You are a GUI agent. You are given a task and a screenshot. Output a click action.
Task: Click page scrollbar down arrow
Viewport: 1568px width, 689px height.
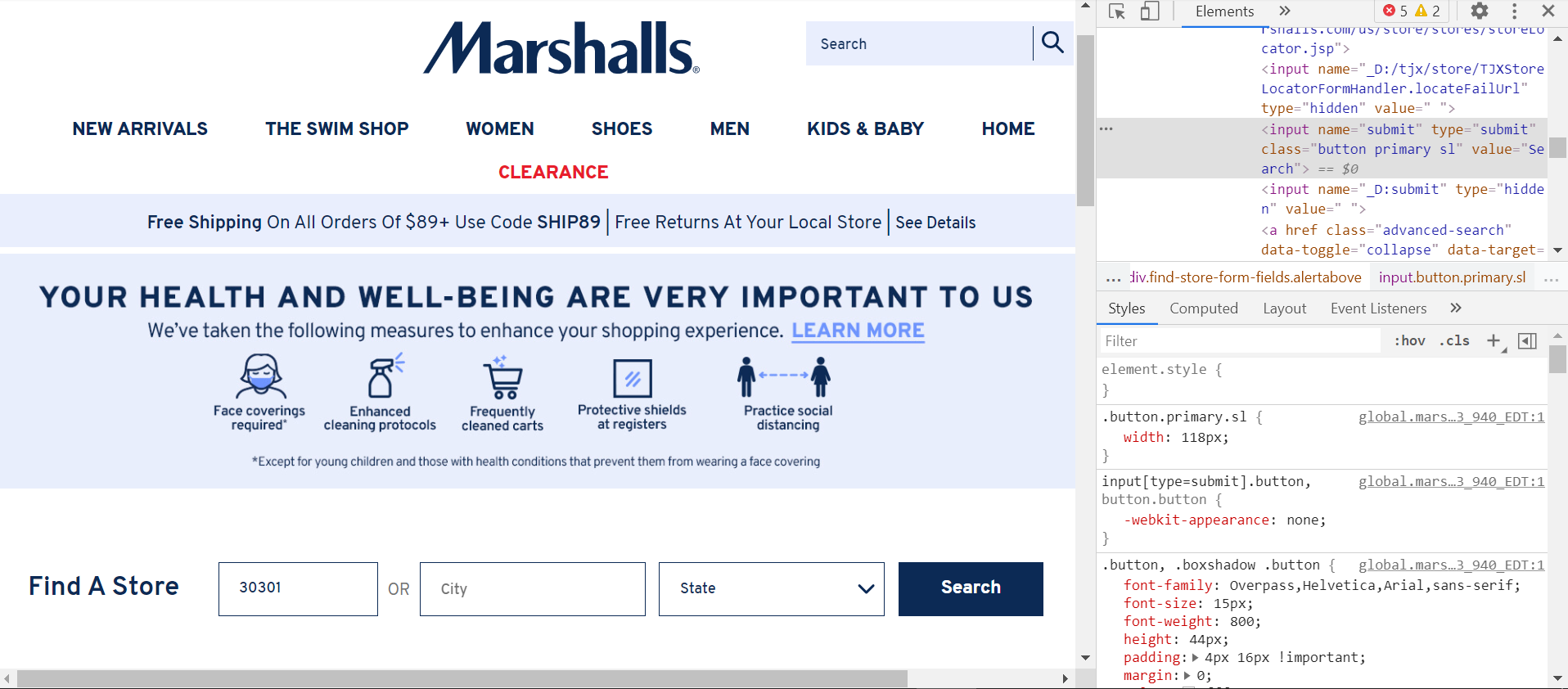click(1085, 658)
